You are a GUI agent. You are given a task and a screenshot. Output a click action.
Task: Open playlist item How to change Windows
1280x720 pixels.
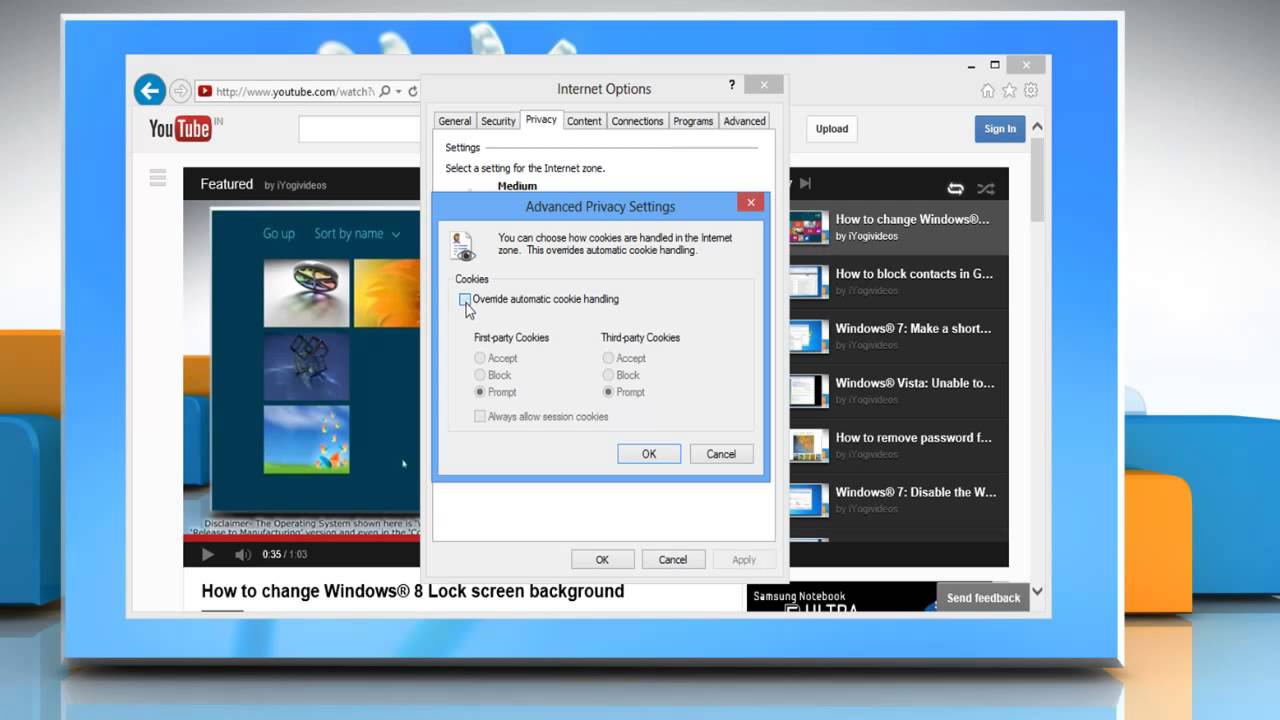[899, 227]
